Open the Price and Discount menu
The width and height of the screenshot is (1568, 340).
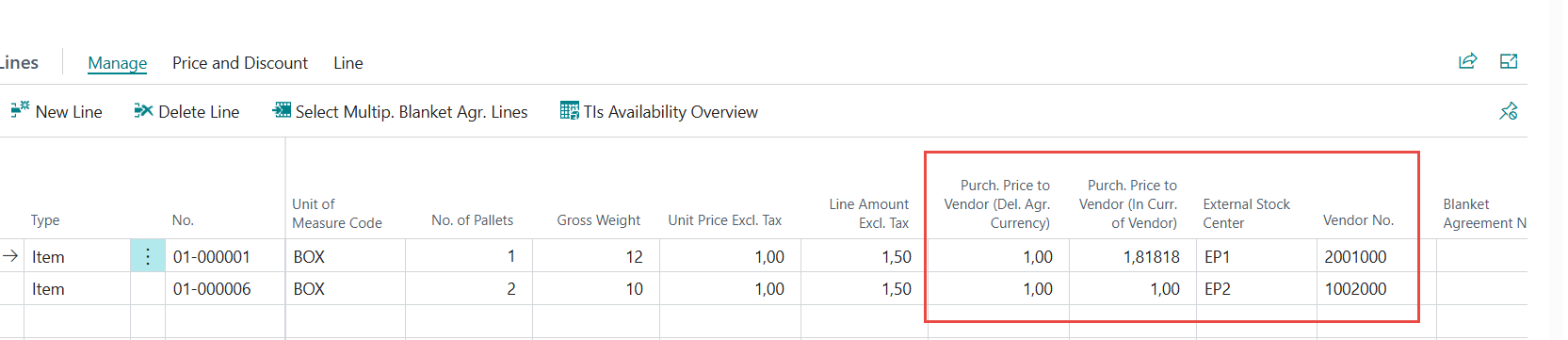click(240, 63)
